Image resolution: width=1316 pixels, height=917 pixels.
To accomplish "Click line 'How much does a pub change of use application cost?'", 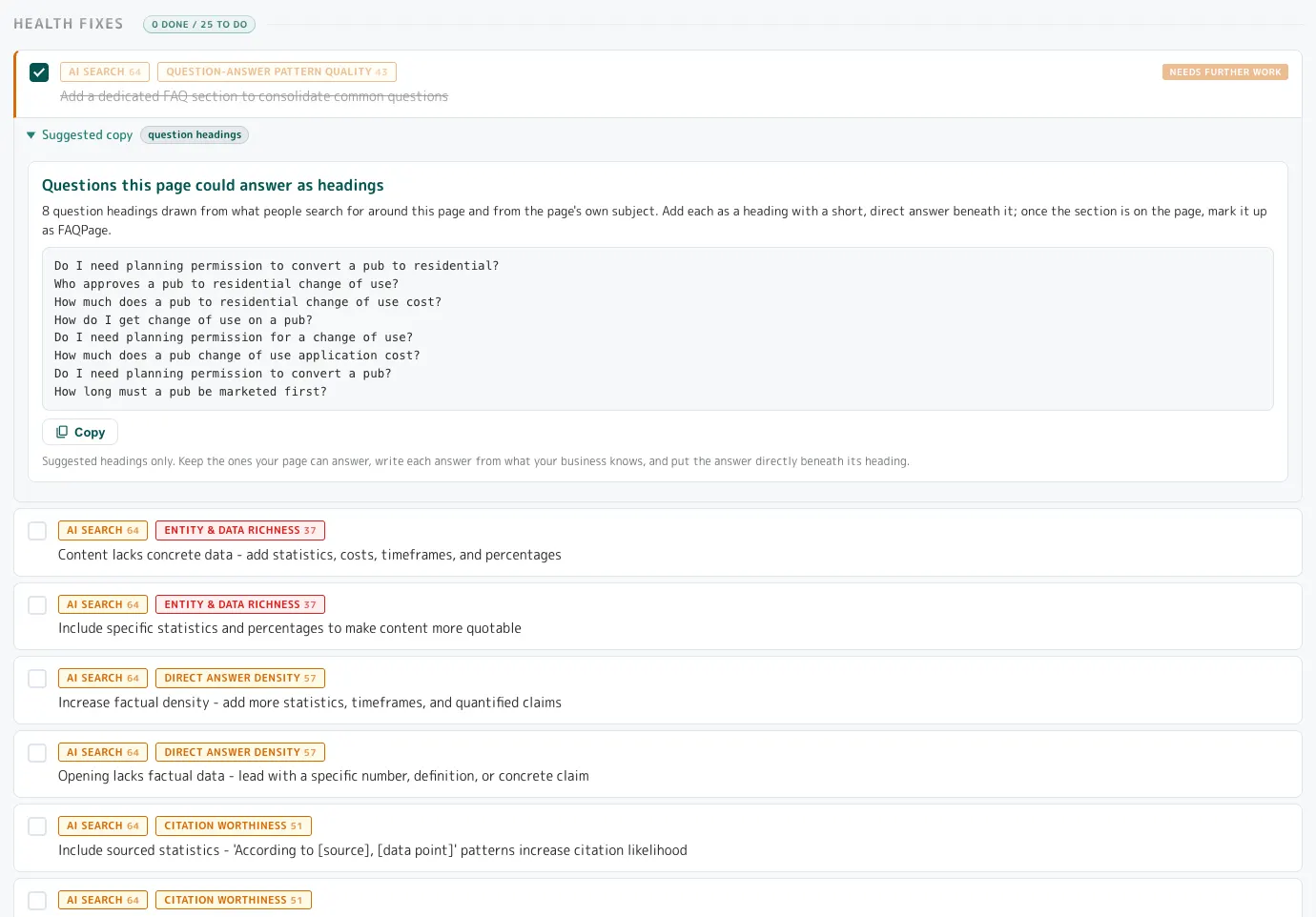I will point(236,356).
